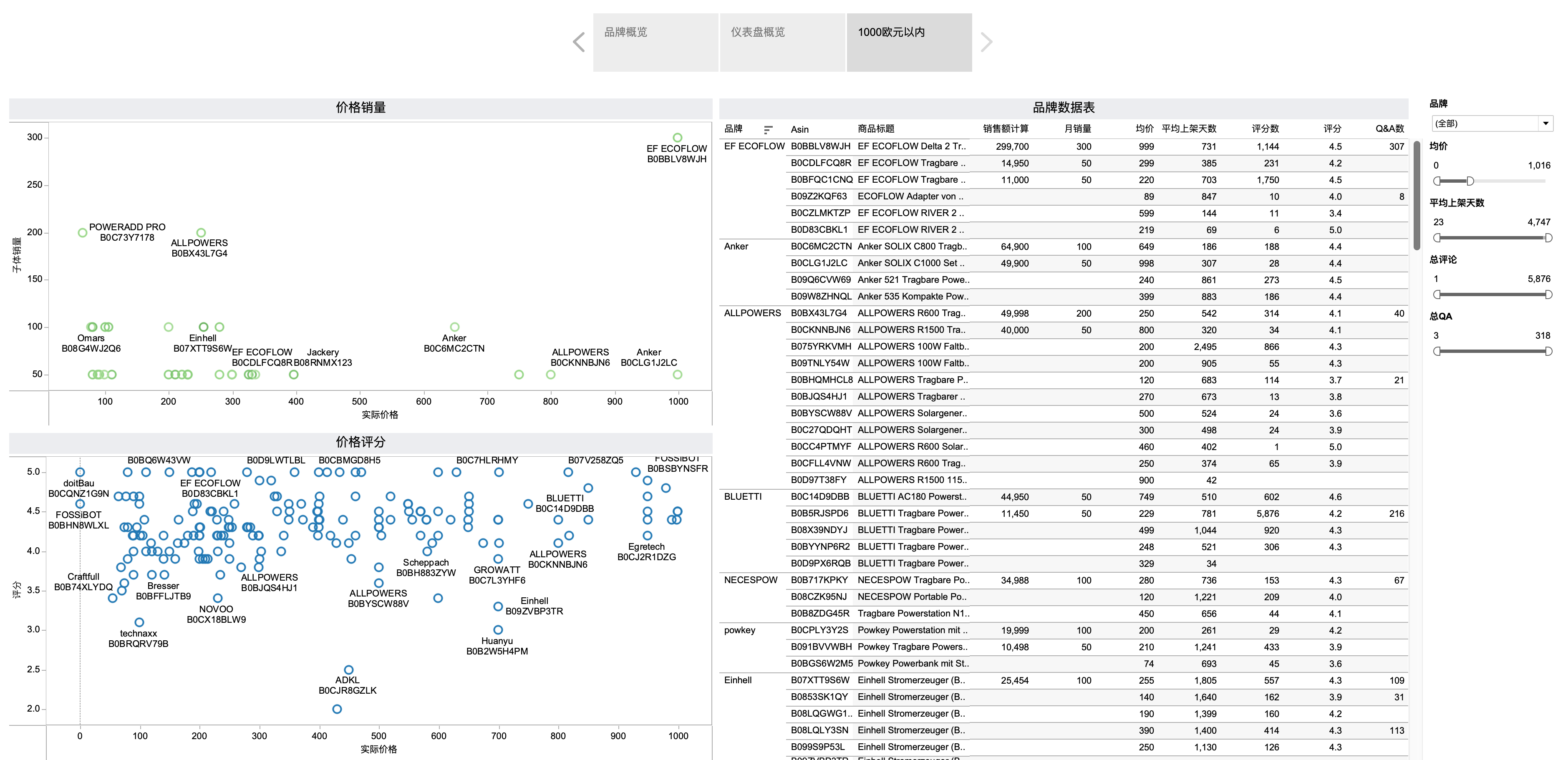Click the 评分数 column header

point(1265,128)
